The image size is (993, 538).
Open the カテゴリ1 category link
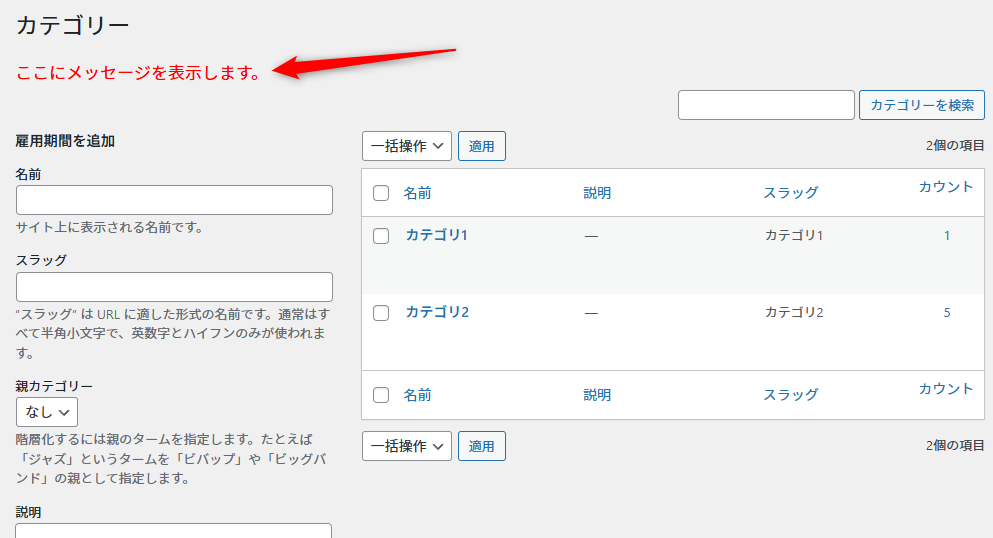[437, 235]
